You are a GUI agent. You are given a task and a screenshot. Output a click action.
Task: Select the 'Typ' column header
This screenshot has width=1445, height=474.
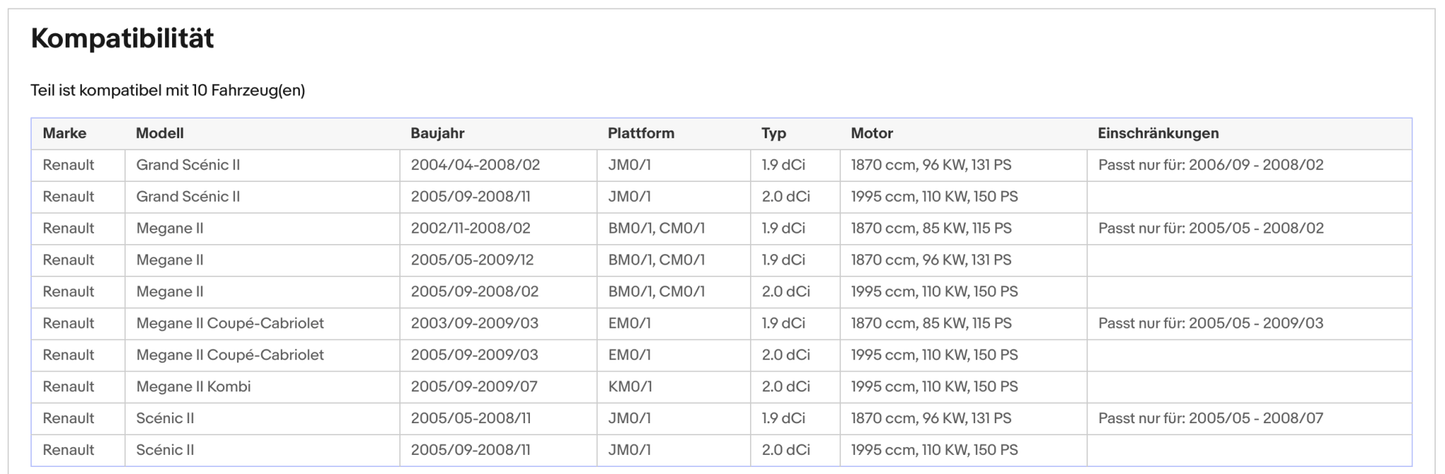(x=774, y=133)
